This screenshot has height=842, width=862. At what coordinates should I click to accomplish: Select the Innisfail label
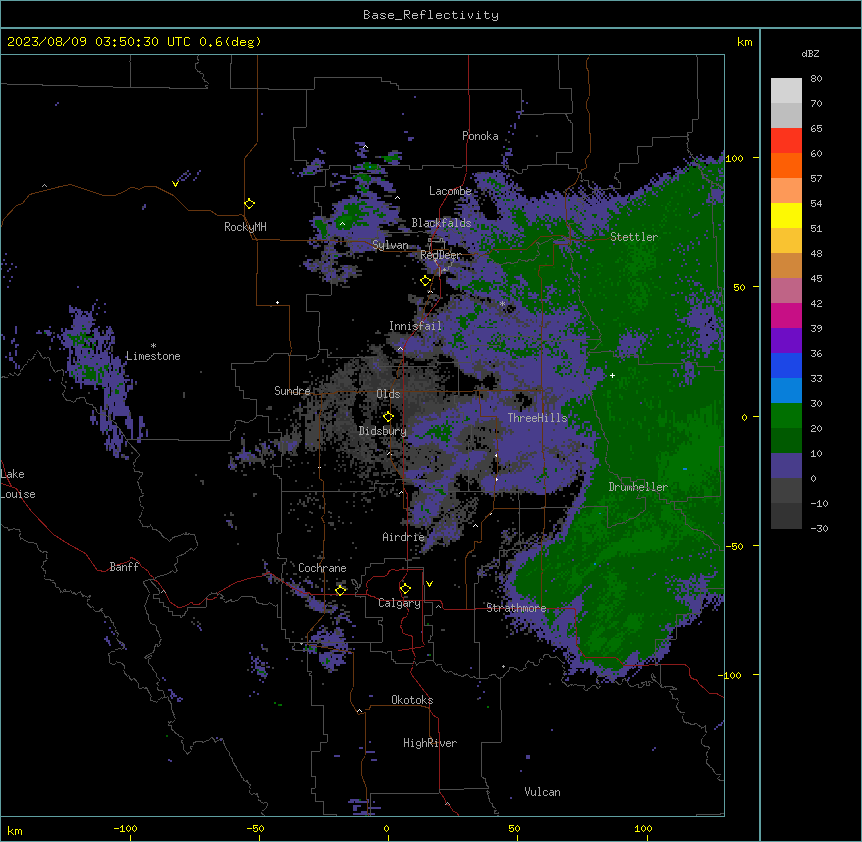415,326
